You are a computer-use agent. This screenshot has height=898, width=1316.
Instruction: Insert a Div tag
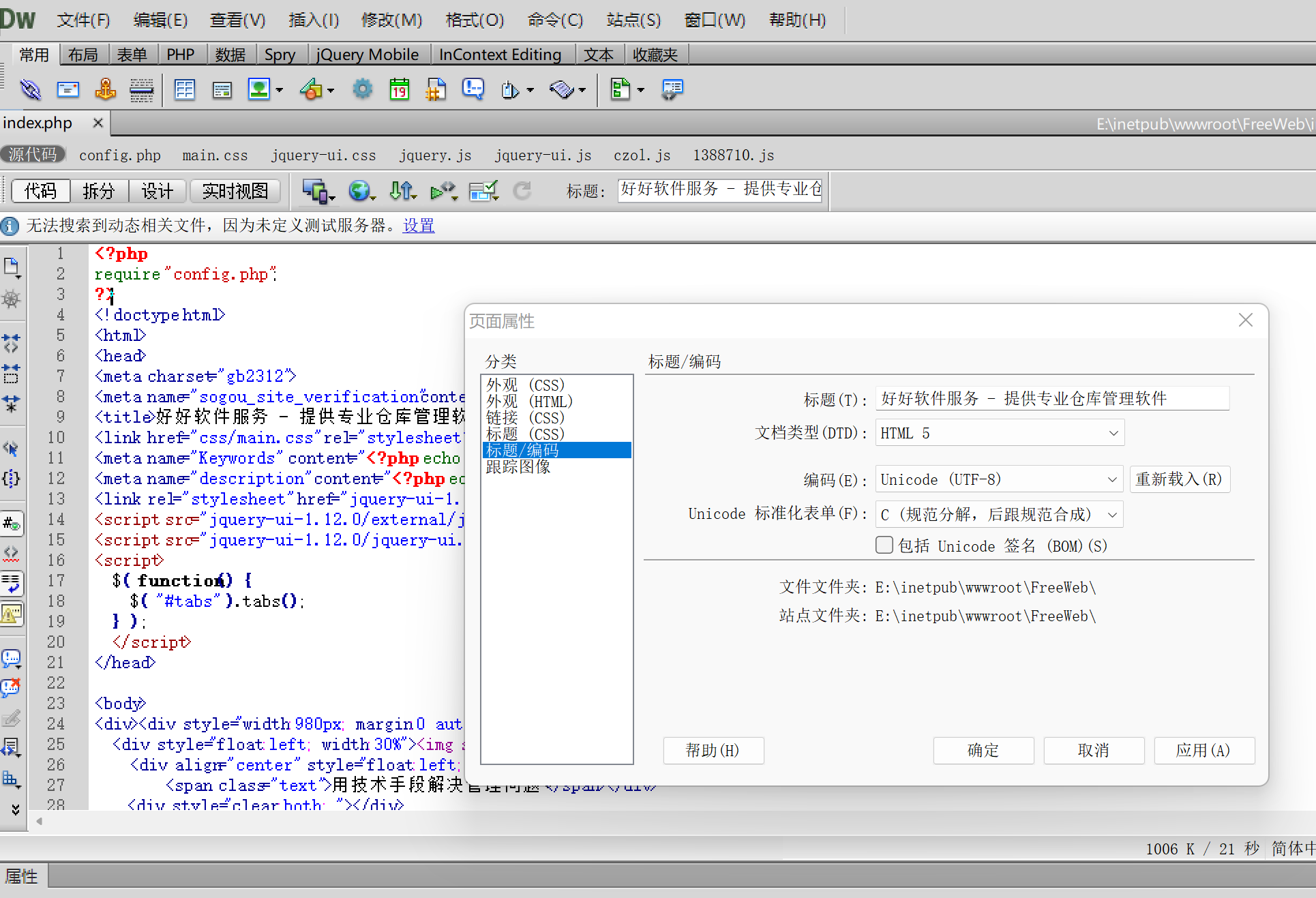[x=222, y=89]
